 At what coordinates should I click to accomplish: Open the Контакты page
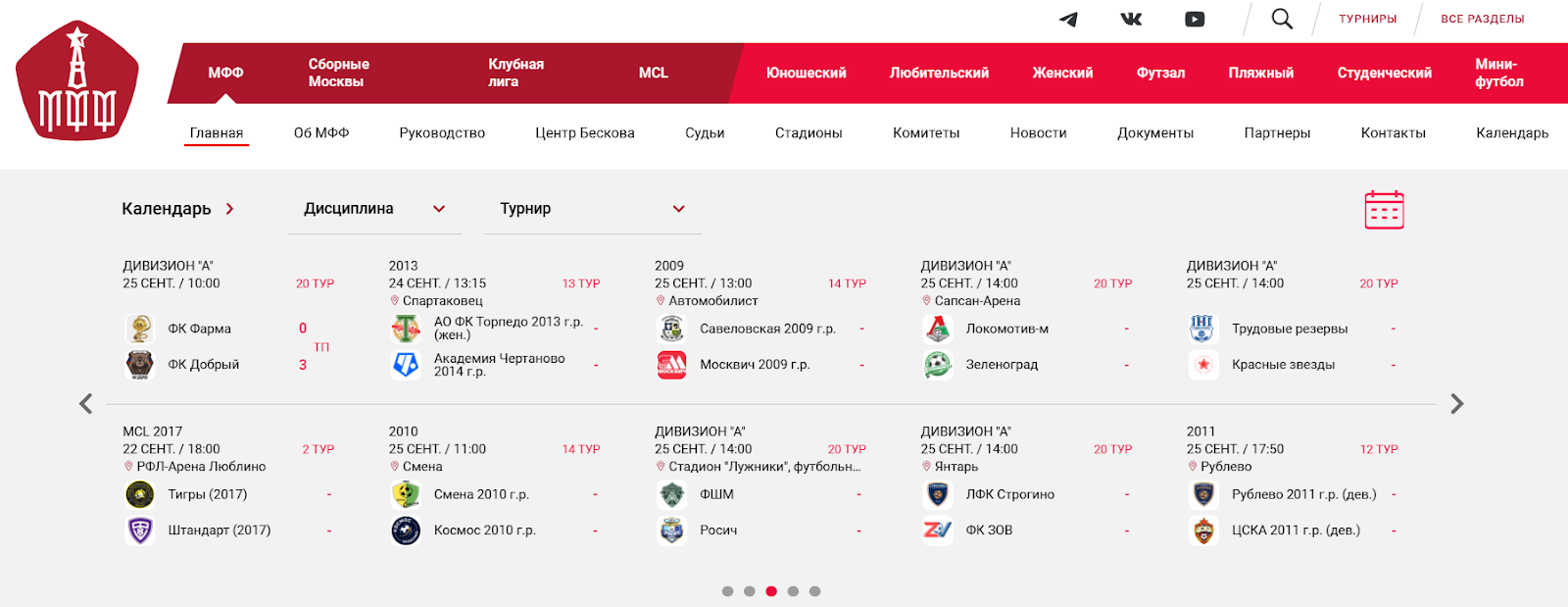[x=1393, y=133]
